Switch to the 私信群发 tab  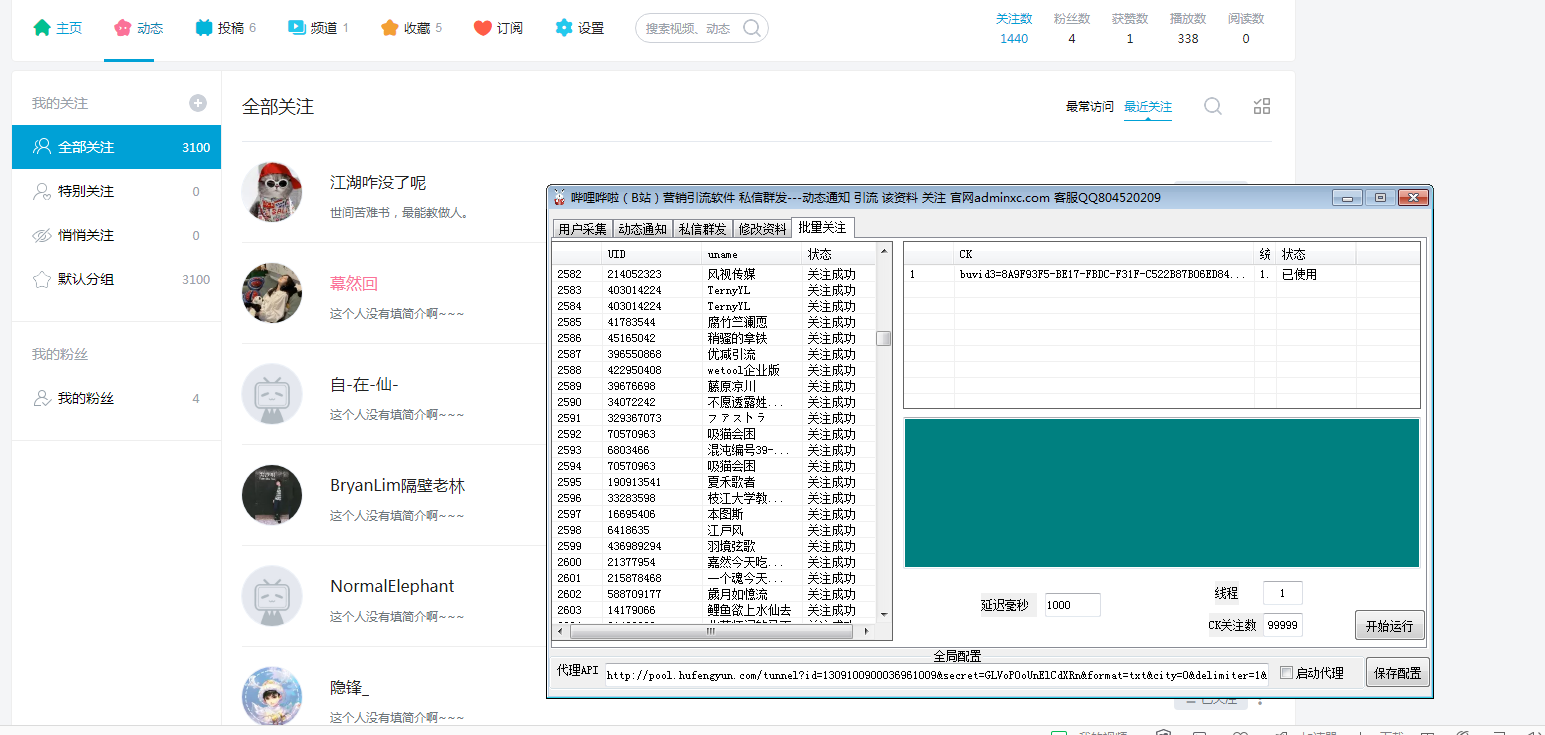point(703,229)
